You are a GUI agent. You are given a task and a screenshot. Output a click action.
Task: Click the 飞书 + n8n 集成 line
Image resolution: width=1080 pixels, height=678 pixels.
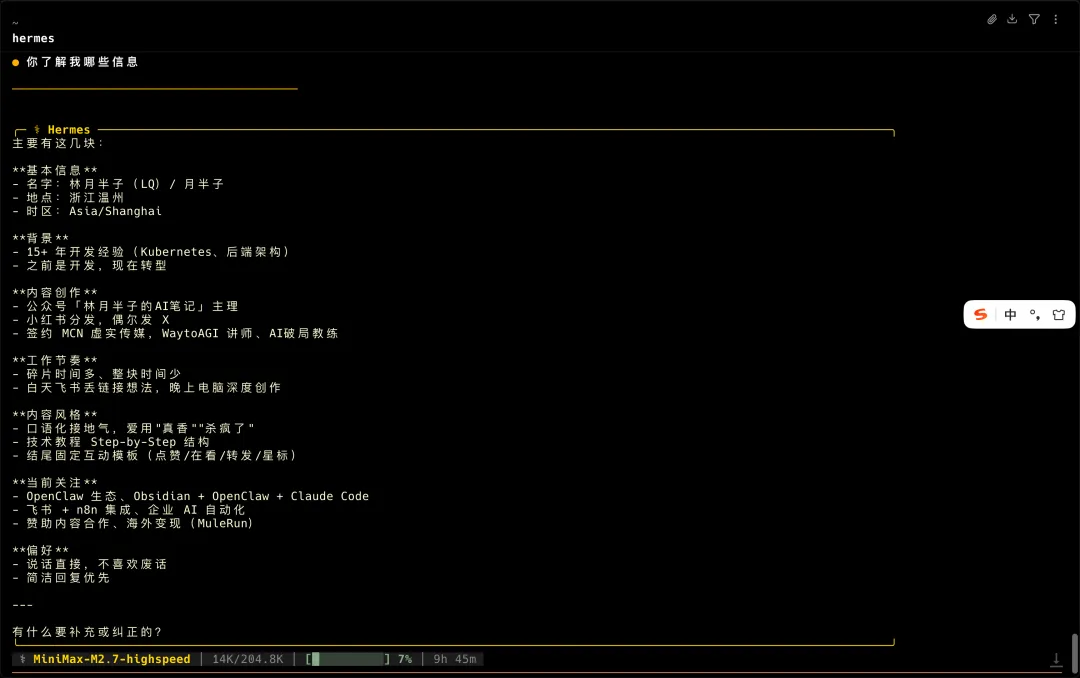click(129, 510)
